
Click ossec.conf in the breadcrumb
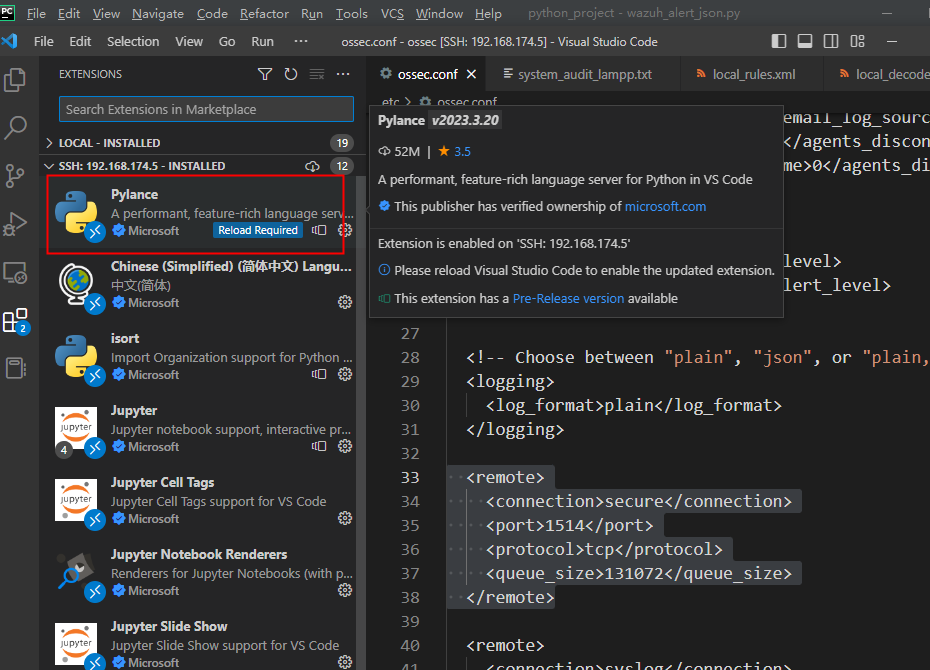click(x=467, y=102)
